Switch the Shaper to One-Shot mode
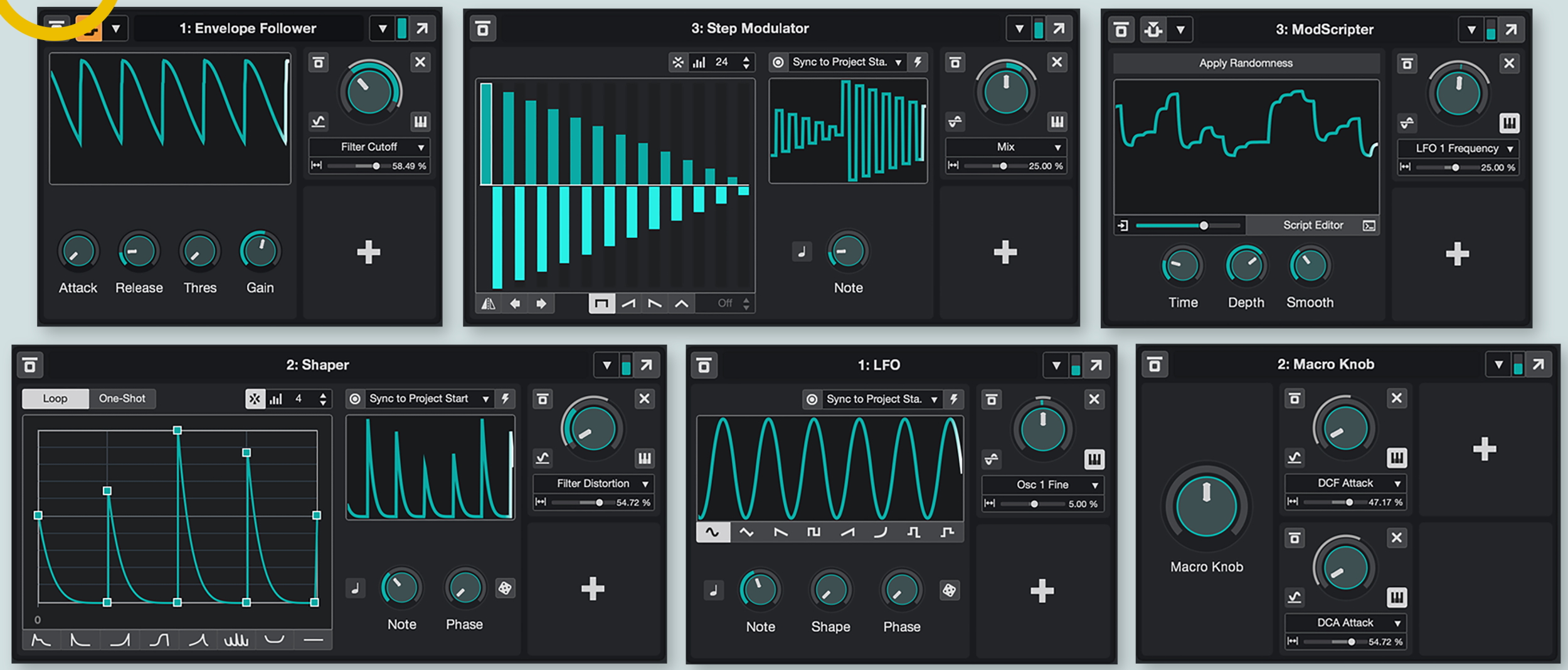This screenshot has width=1568, height=670. click(x=122, y=399)
